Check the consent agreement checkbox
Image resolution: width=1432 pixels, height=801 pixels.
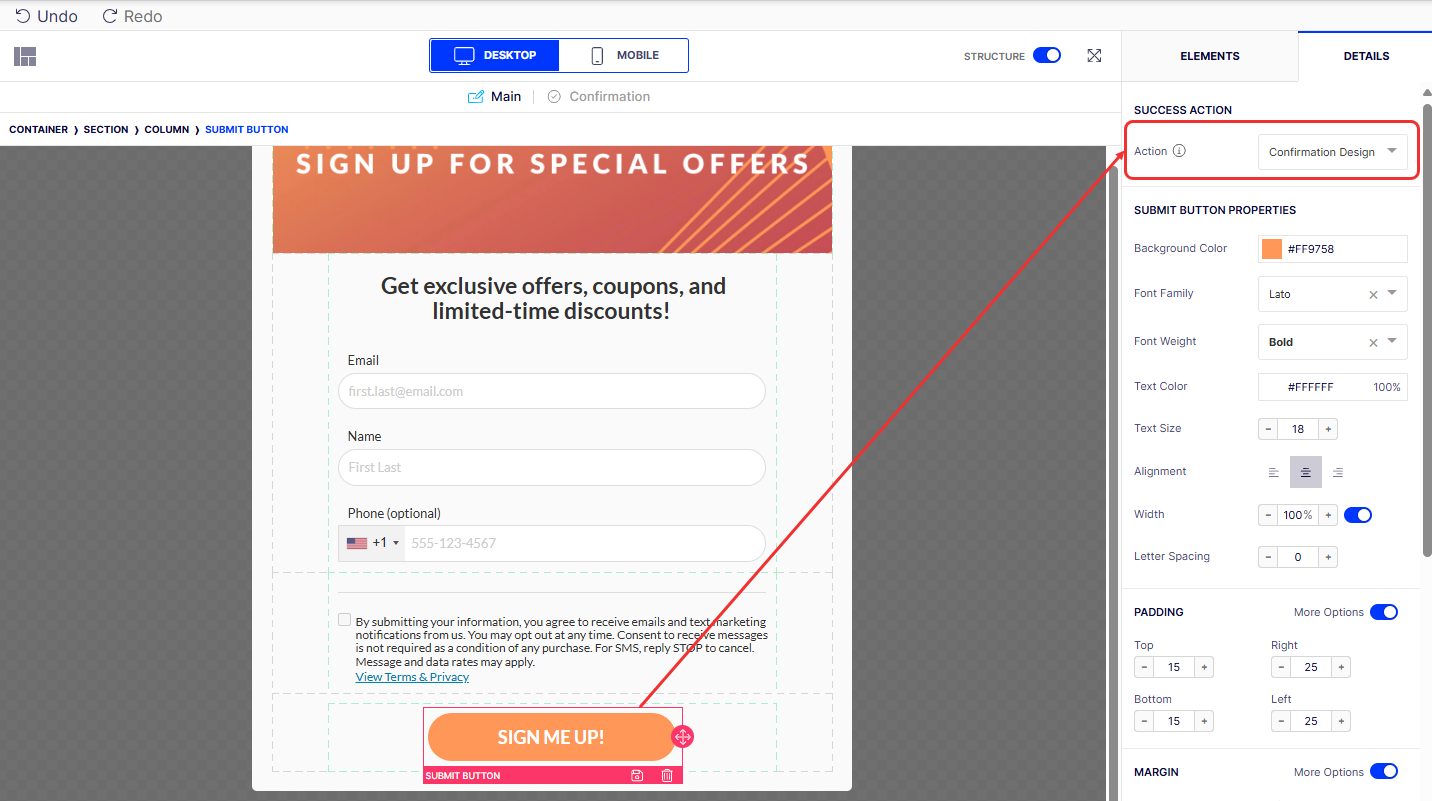345,620
